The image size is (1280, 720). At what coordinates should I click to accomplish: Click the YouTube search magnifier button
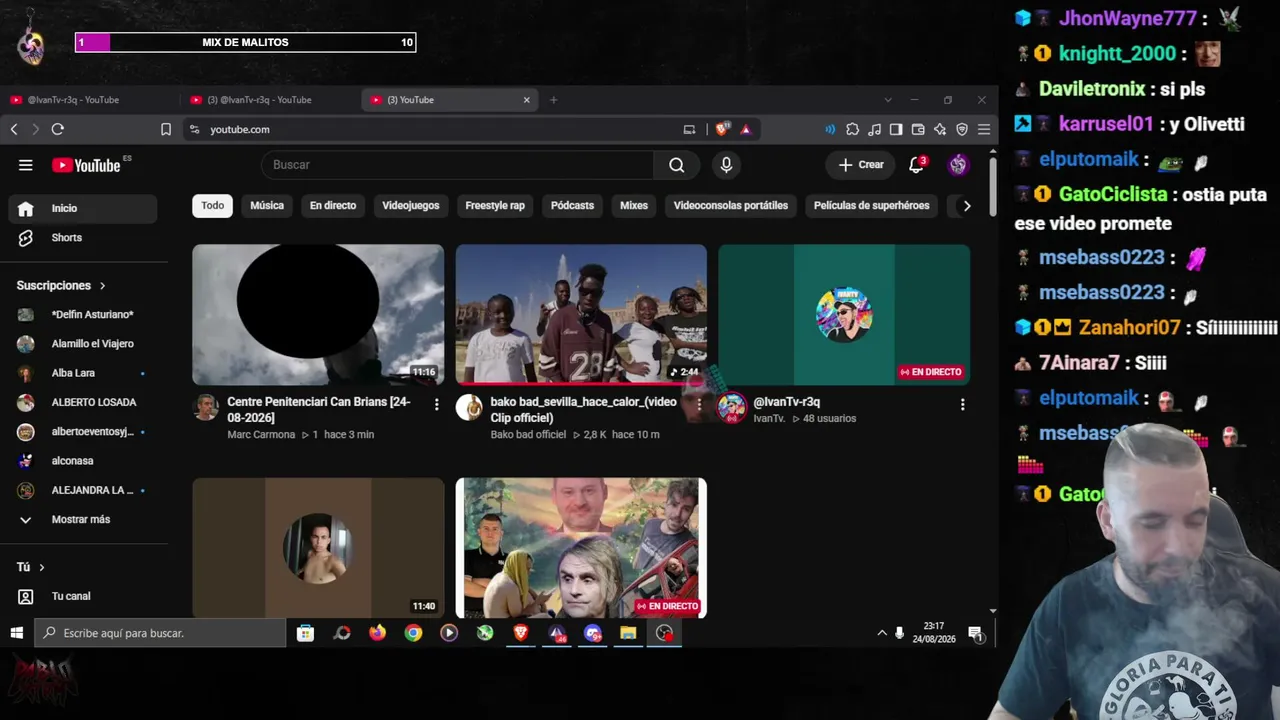tap(677, 165)
